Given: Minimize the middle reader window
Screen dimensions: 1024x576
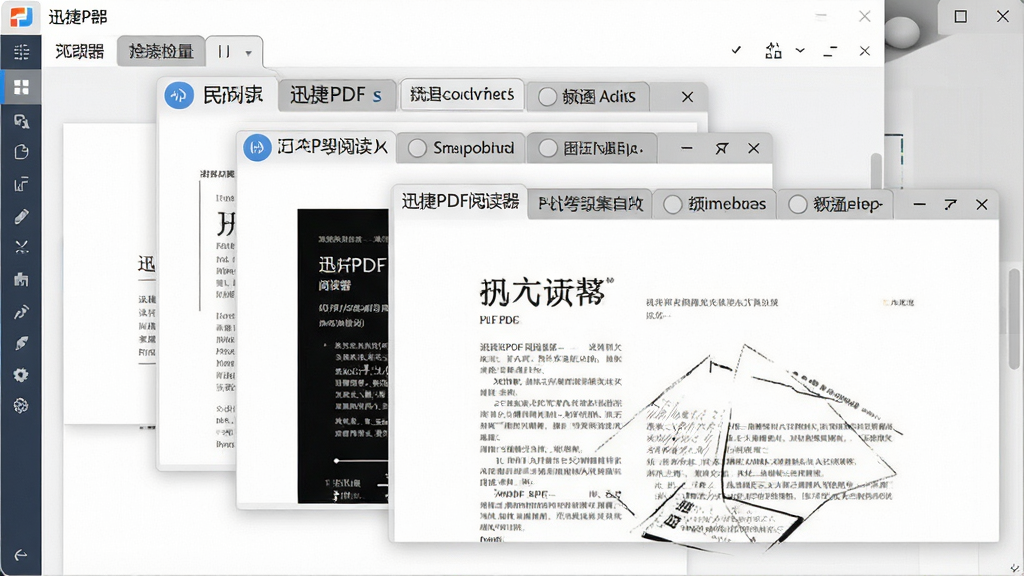Looking at the screenshot, I should click(x=686, y=148).
